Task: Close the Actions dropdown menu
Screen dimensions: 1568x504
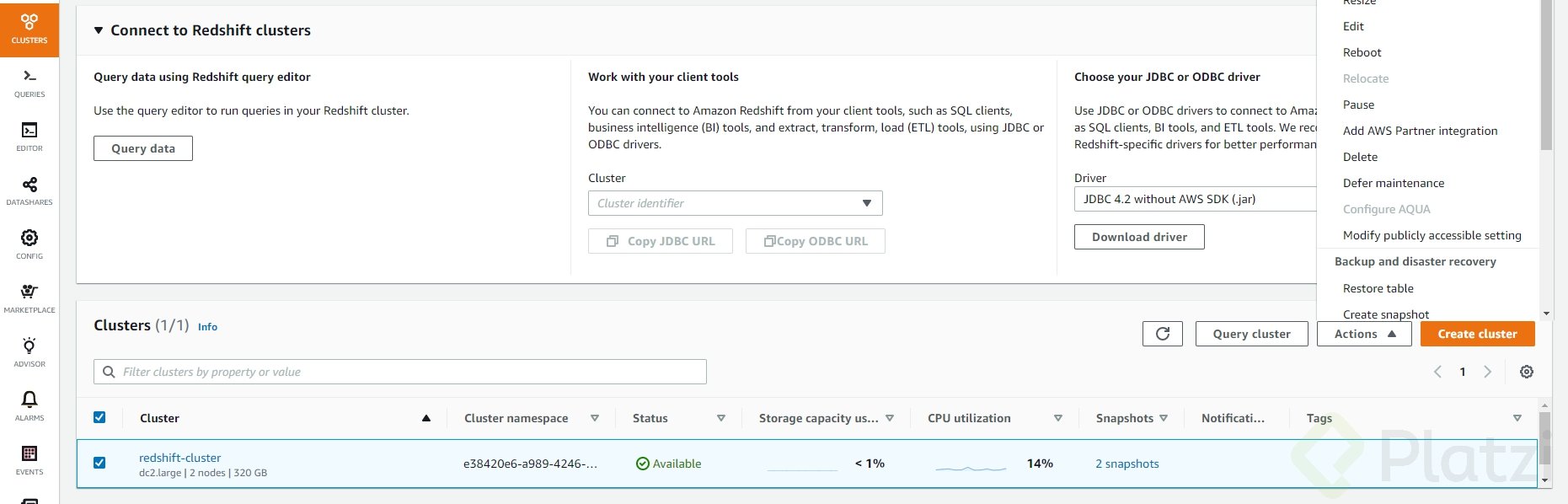Action: coord(1363,334)
